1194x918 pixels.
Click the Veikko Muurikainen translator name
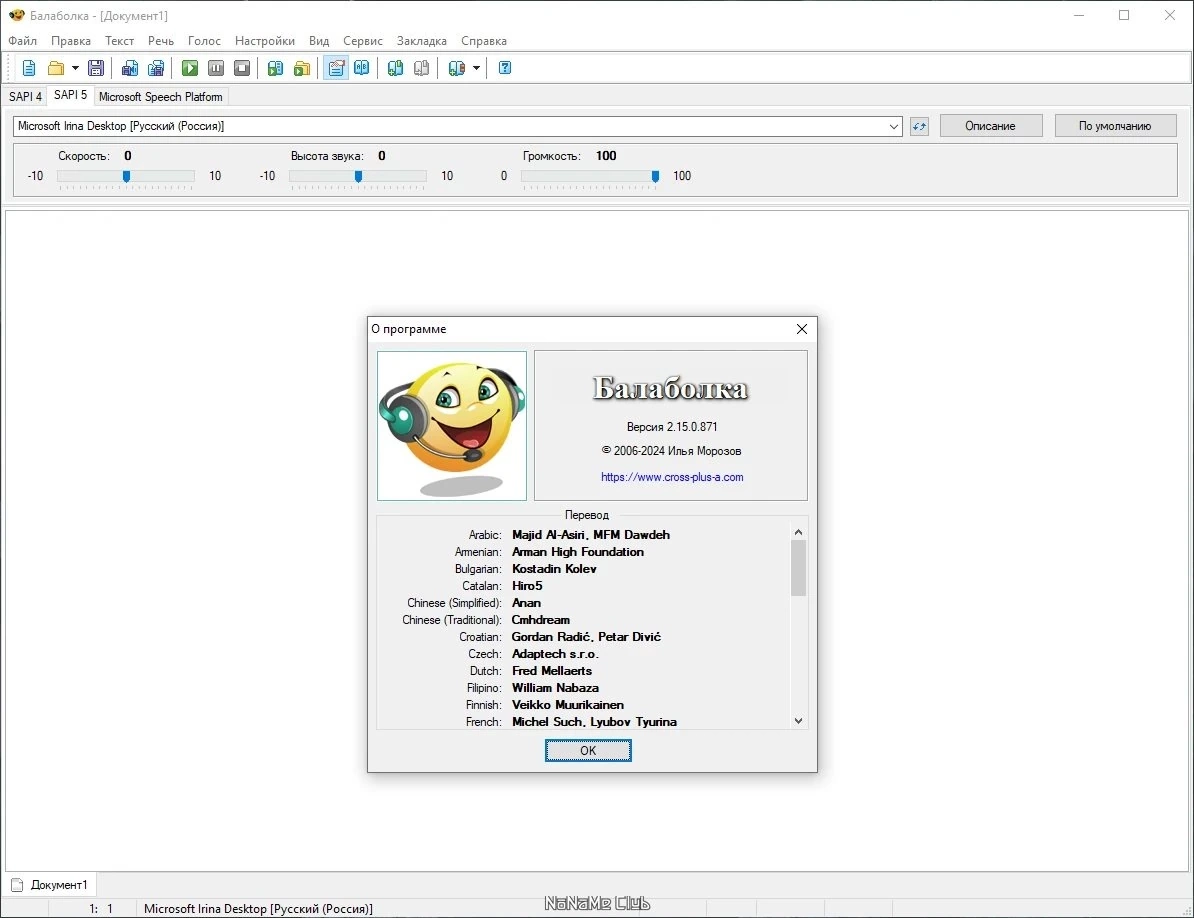[568, 705]
